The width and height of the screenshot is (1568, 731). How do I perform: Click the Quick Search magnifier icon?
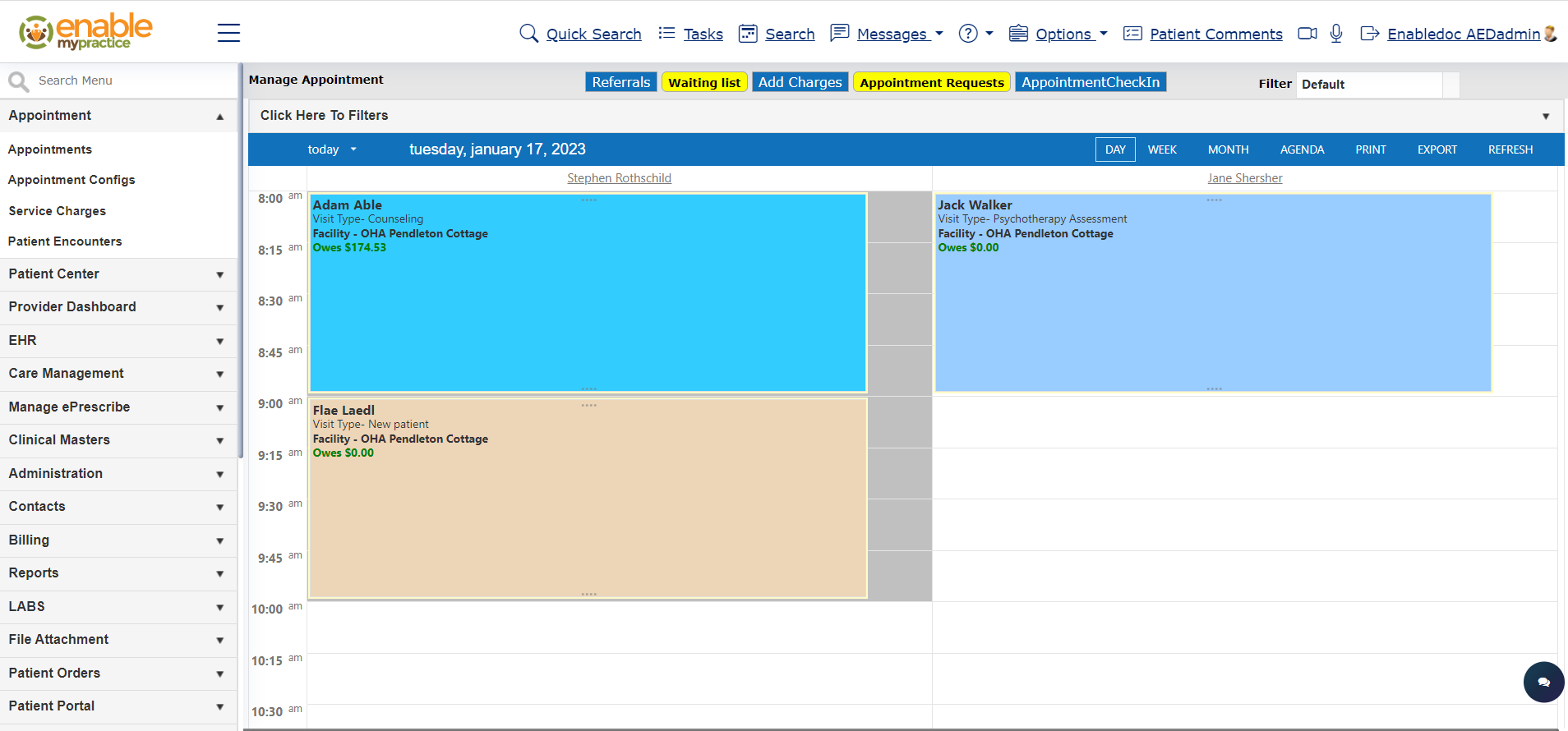(x=529, y=34)
